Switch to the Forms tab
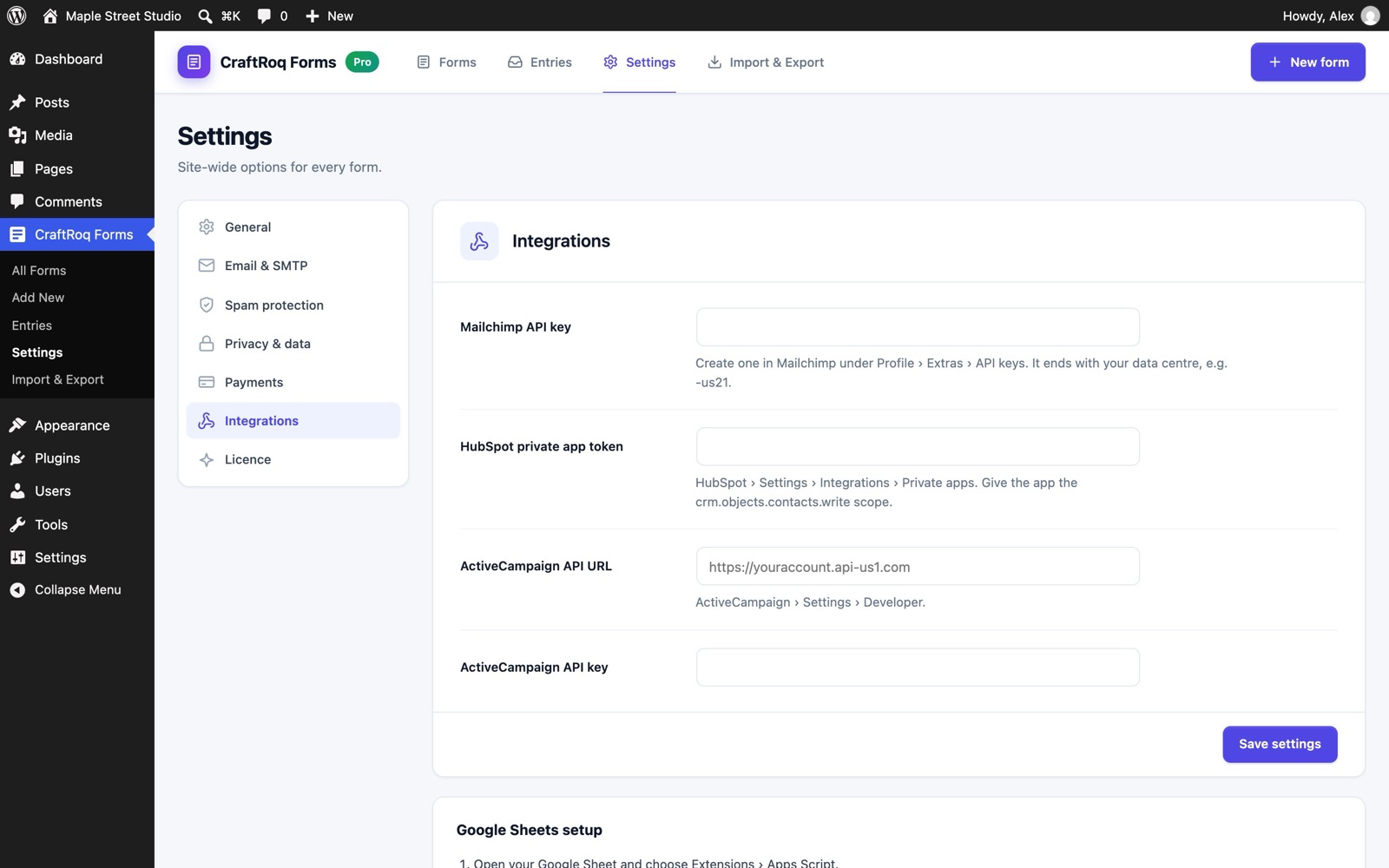This screenshot has width=1389, height=868. [446, 62]
